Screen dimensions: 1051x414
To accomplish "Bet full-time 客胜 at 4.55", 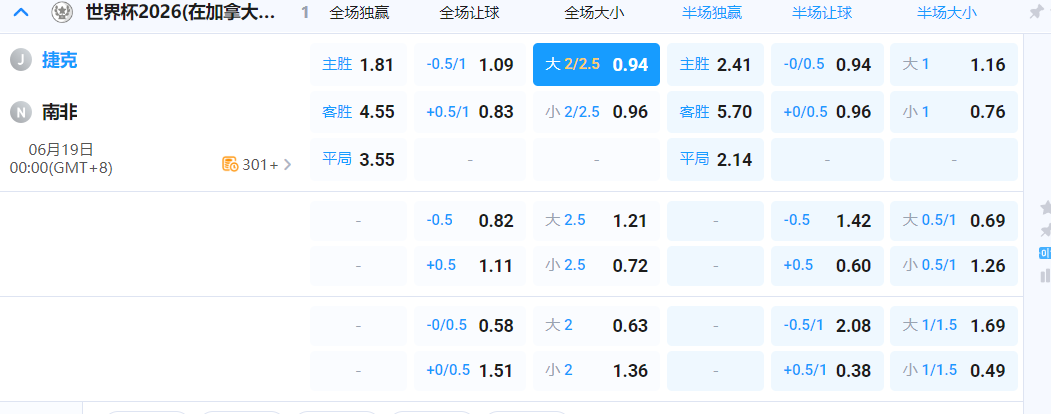I will [x=358, y=112].
